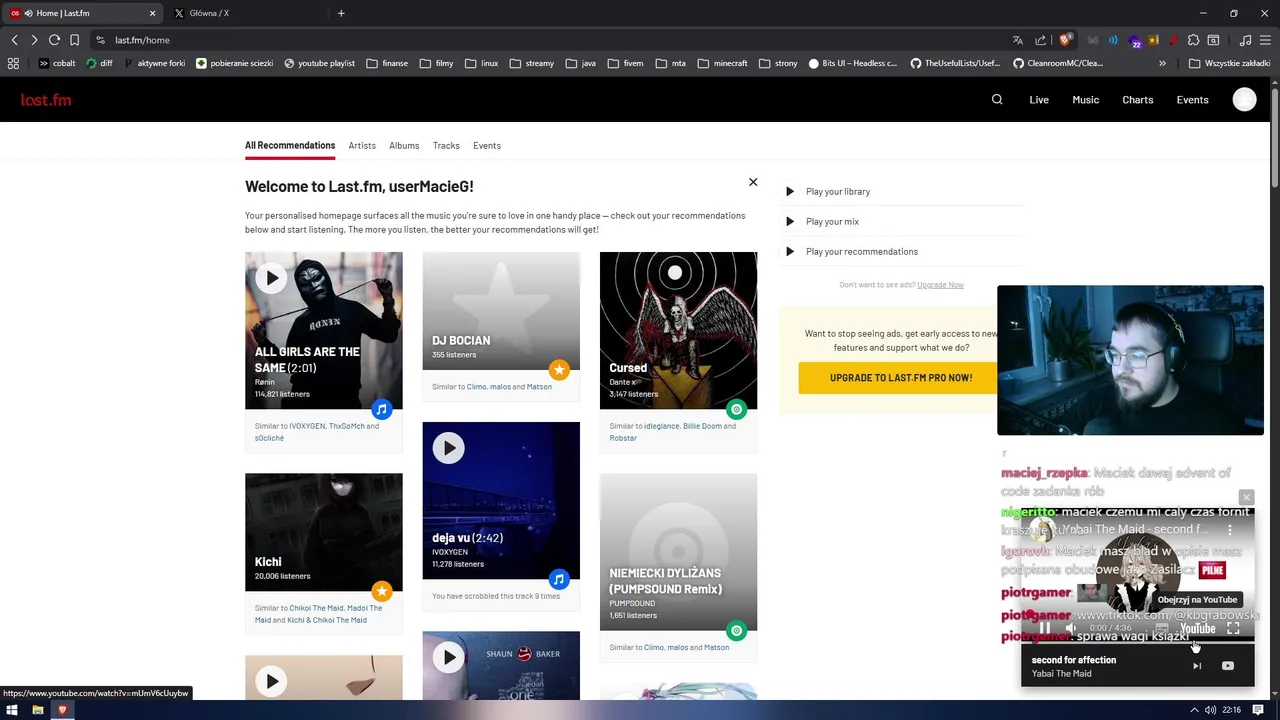The height and width of the screenshot is (720, 1280).
Task: Open Wszystkie zakładki folder
Action: 1229,63
